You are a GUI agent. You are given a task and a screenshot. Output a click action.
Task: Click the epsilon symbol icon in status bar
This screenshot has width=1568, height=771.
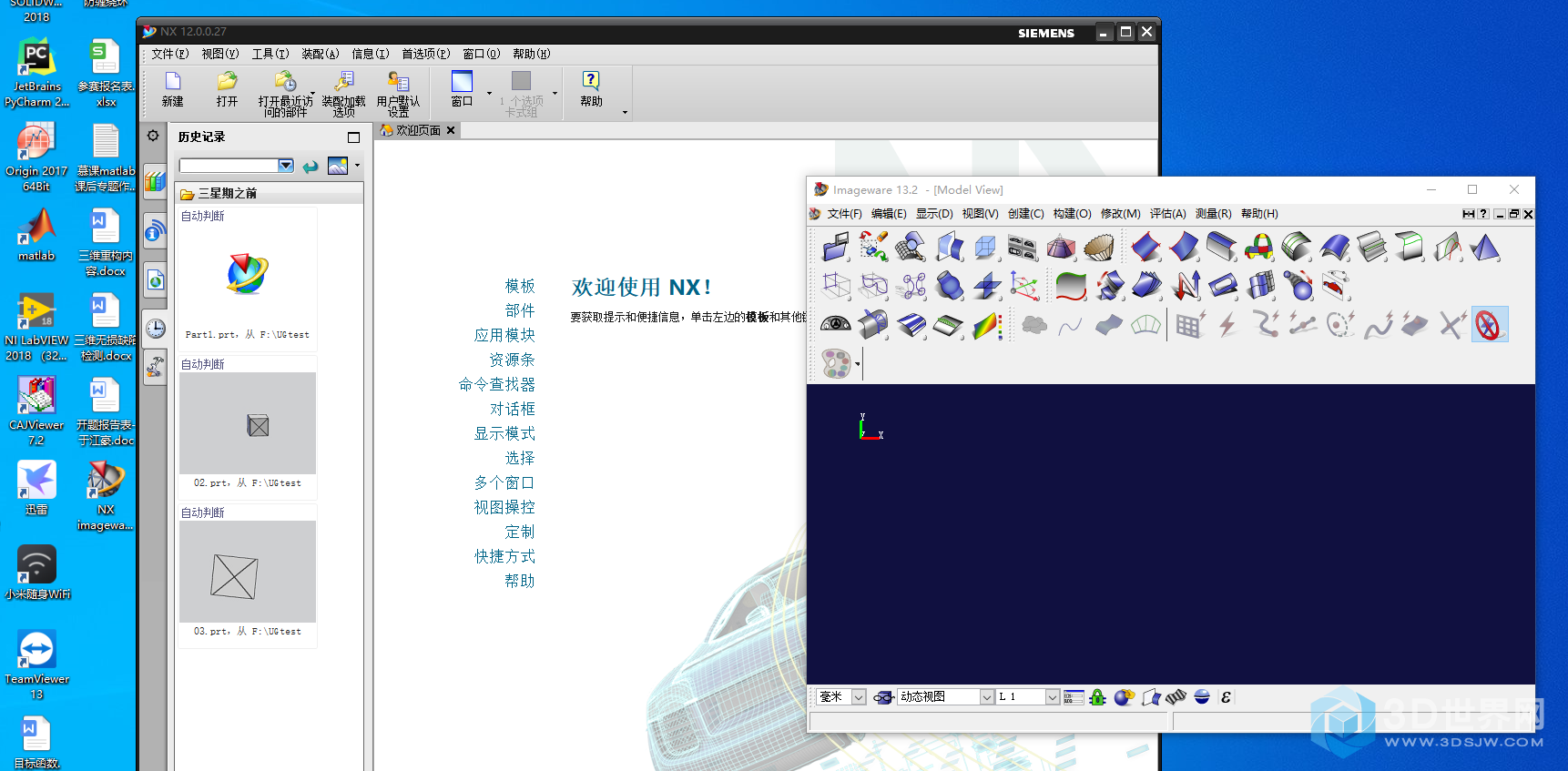[1226, 697]
